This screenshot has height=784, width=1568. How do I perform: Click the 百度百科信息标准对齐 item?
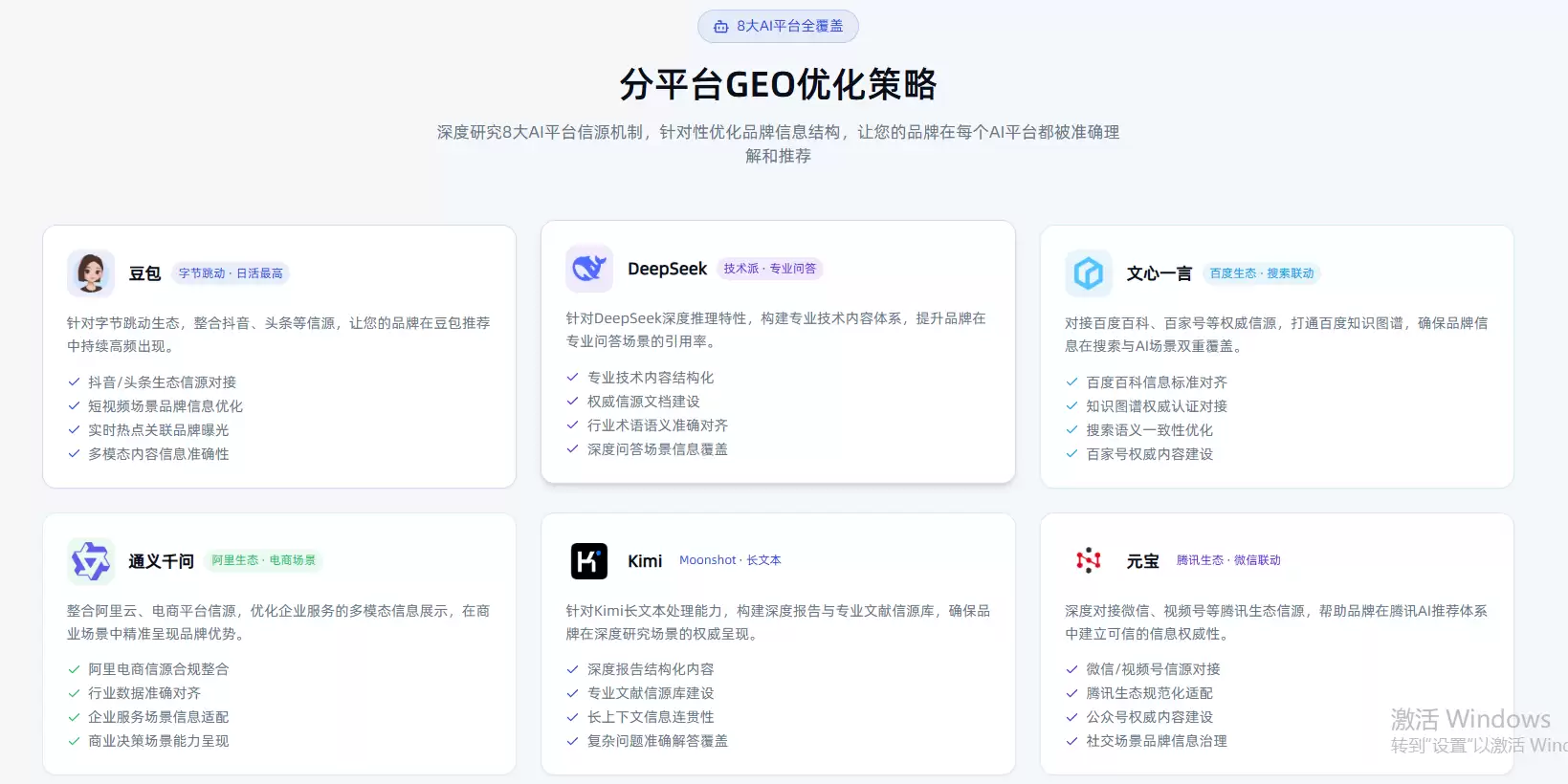[x=1146, y=382]
